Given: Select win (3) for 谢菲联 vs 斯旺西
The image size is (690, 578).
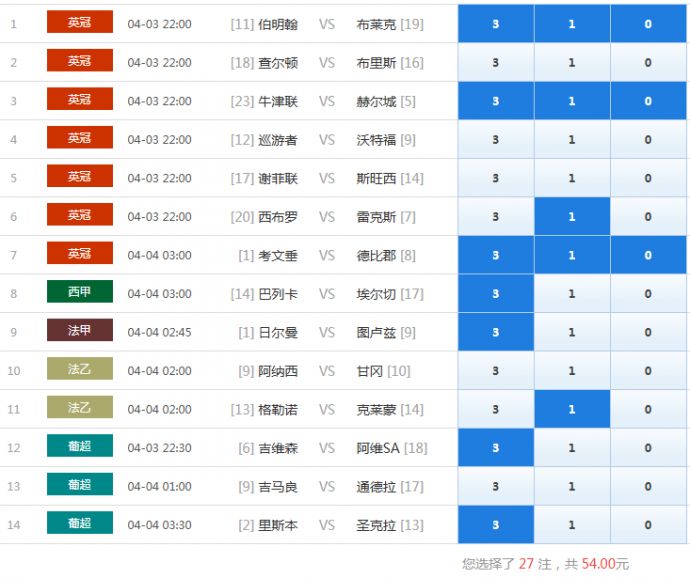Looking at the screenshot, I should click(x=496, y=178).
